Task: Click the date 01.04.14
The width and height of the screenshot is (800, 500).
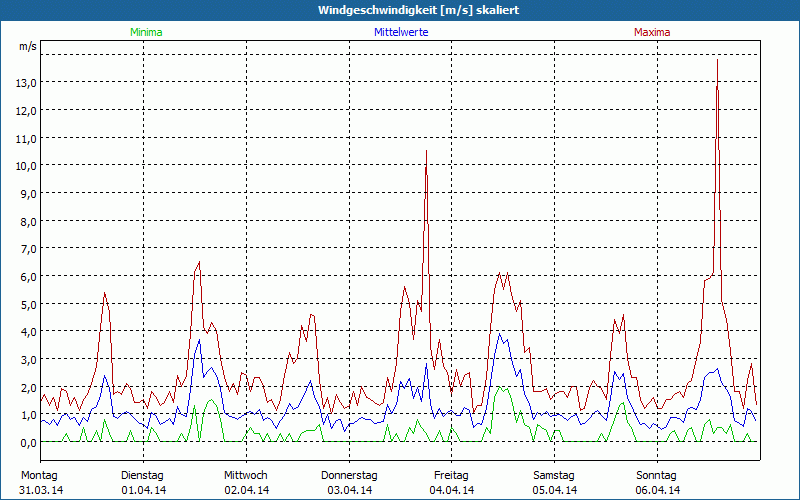Action: tap(144, 490)
